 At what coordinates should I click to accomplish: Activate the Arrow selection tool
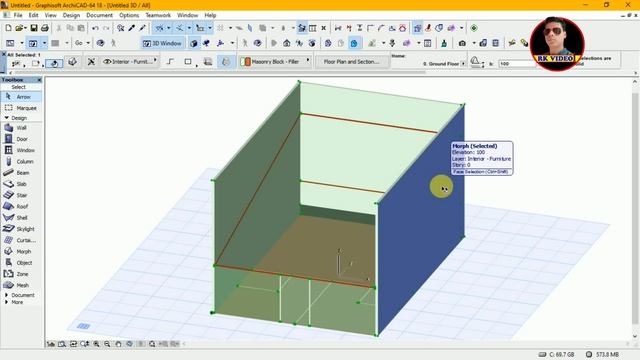click(21, 97)
